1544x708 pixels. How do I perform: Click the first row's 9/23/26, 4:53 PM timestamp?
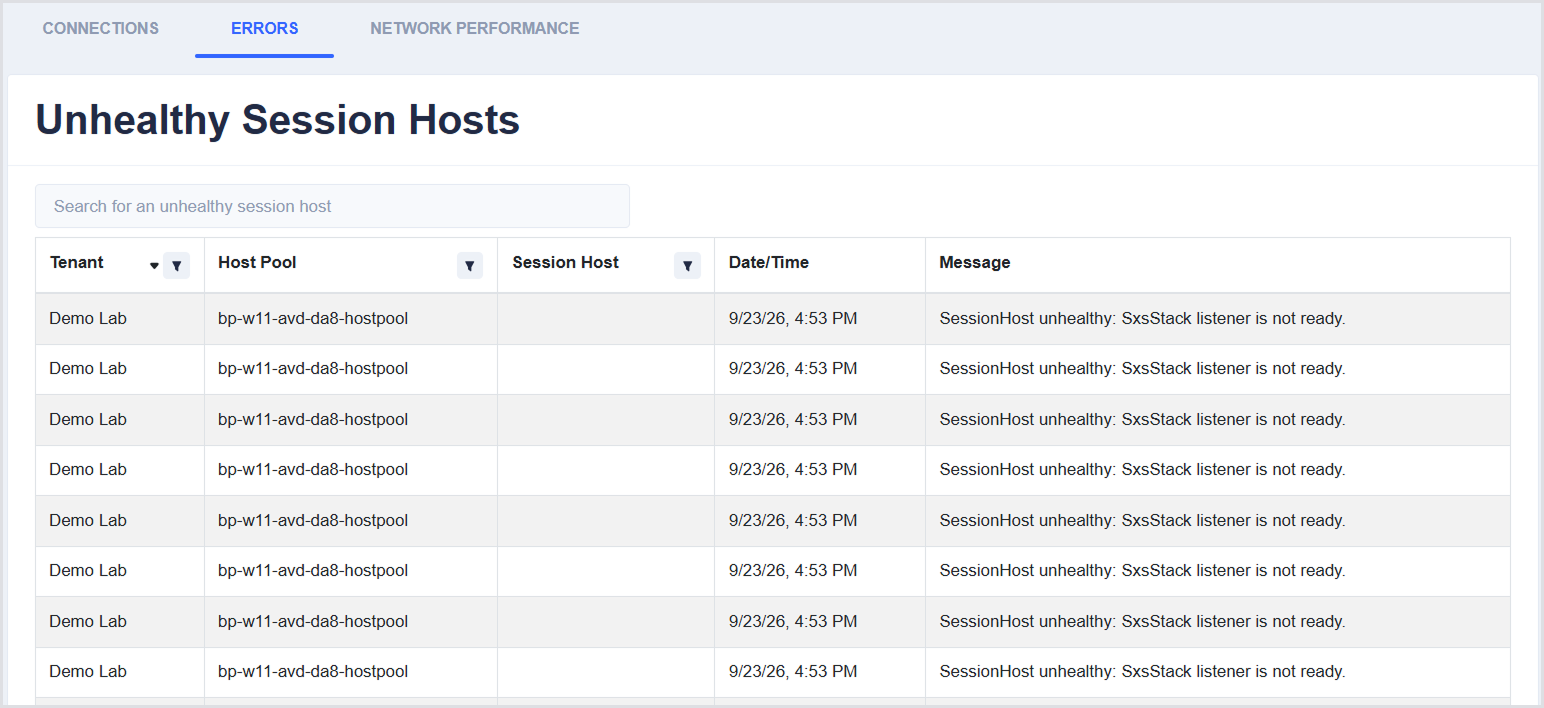tap(793, 319)
